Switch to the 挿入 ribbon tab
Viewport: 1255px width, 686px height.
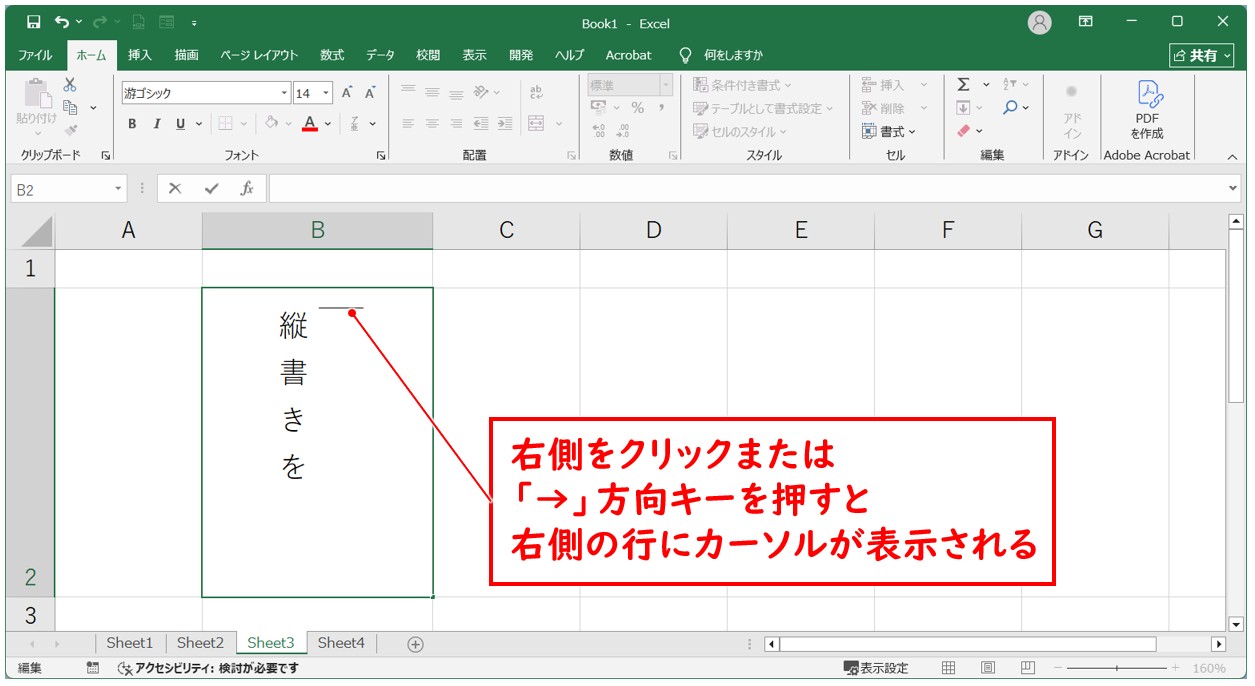coord(140,55)
